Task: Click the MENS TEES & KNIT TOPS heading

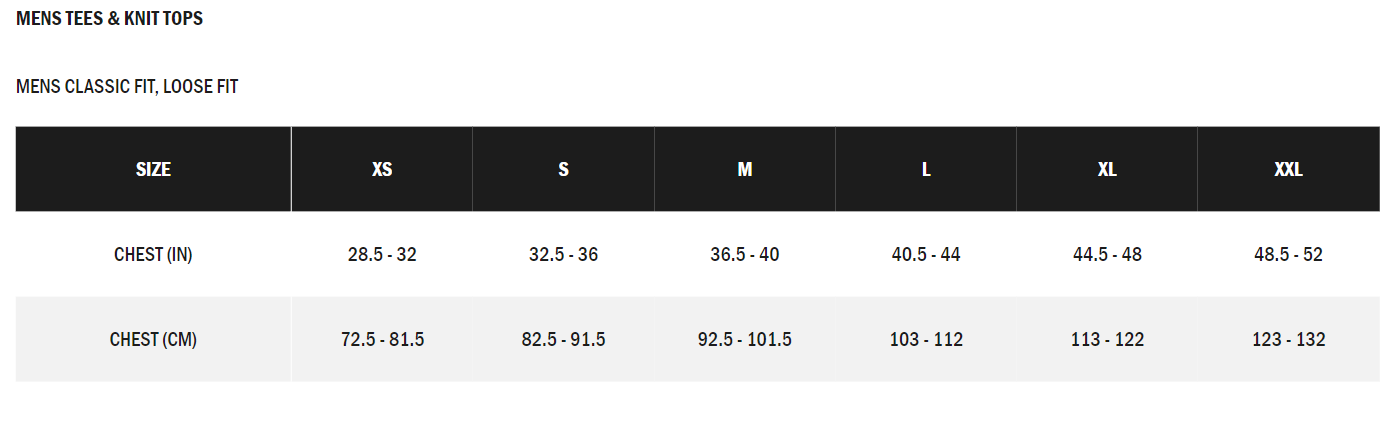Action: tap(110, 19)
